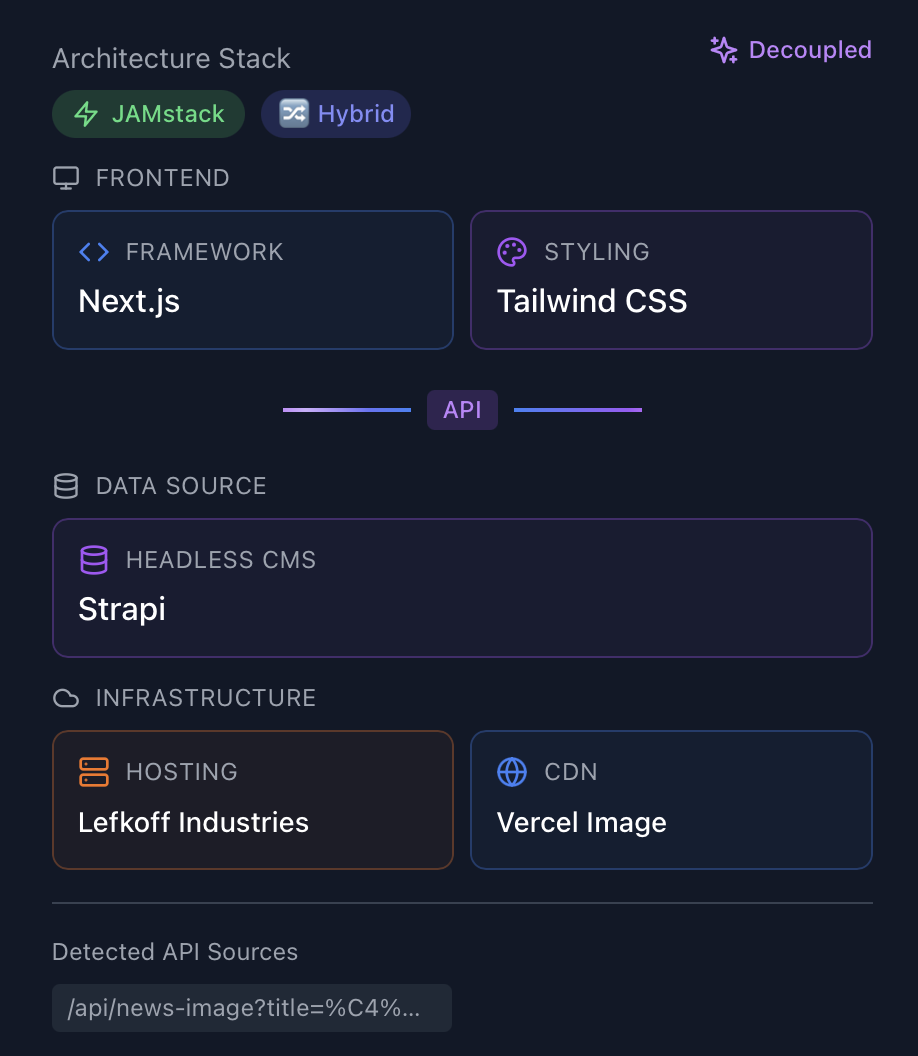Viewport: 918px width, 1056px height.
Task: Select the Hybrid badge
Action: [x=336, y=114]
